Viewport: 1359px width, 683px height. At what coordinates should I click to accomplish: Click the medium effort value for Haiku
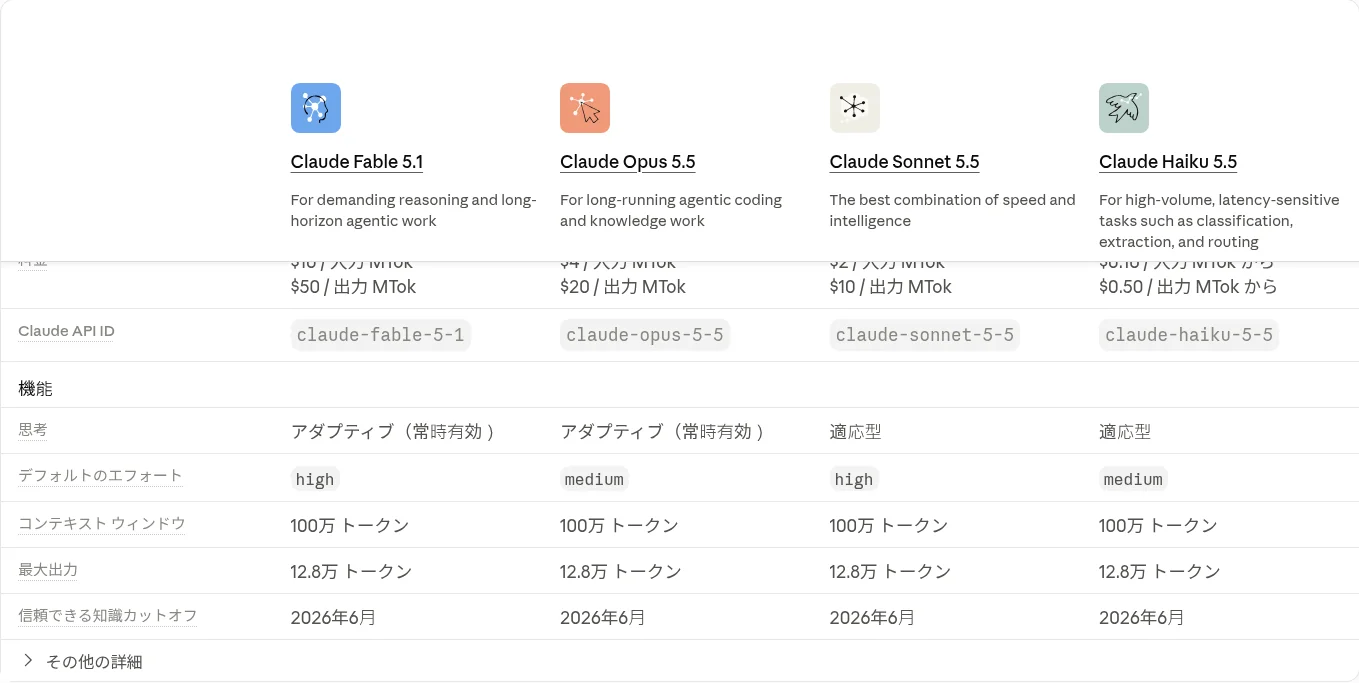coord(1133,479)
